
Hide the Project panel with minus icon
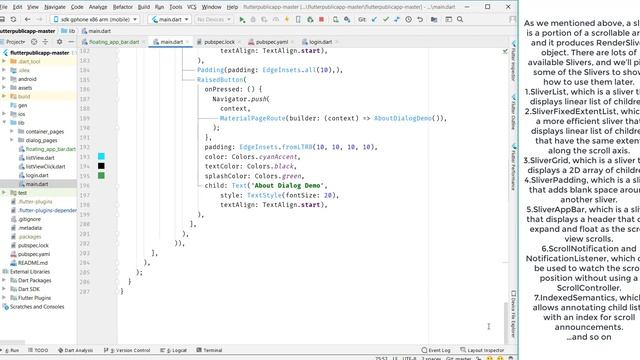(71, 42)
